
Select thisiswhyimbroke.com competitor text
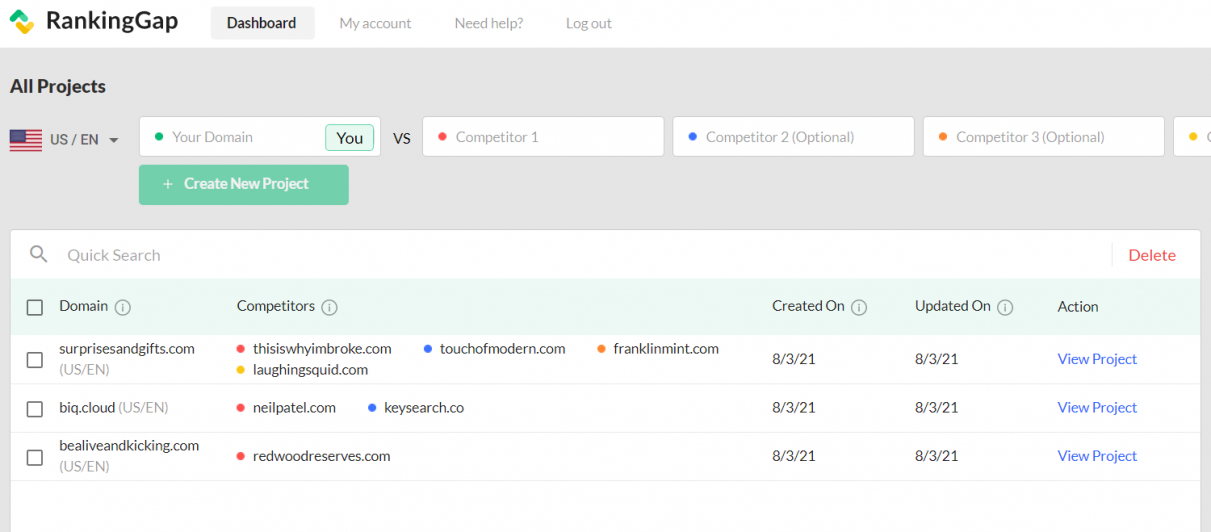click(x=322, y=349)
